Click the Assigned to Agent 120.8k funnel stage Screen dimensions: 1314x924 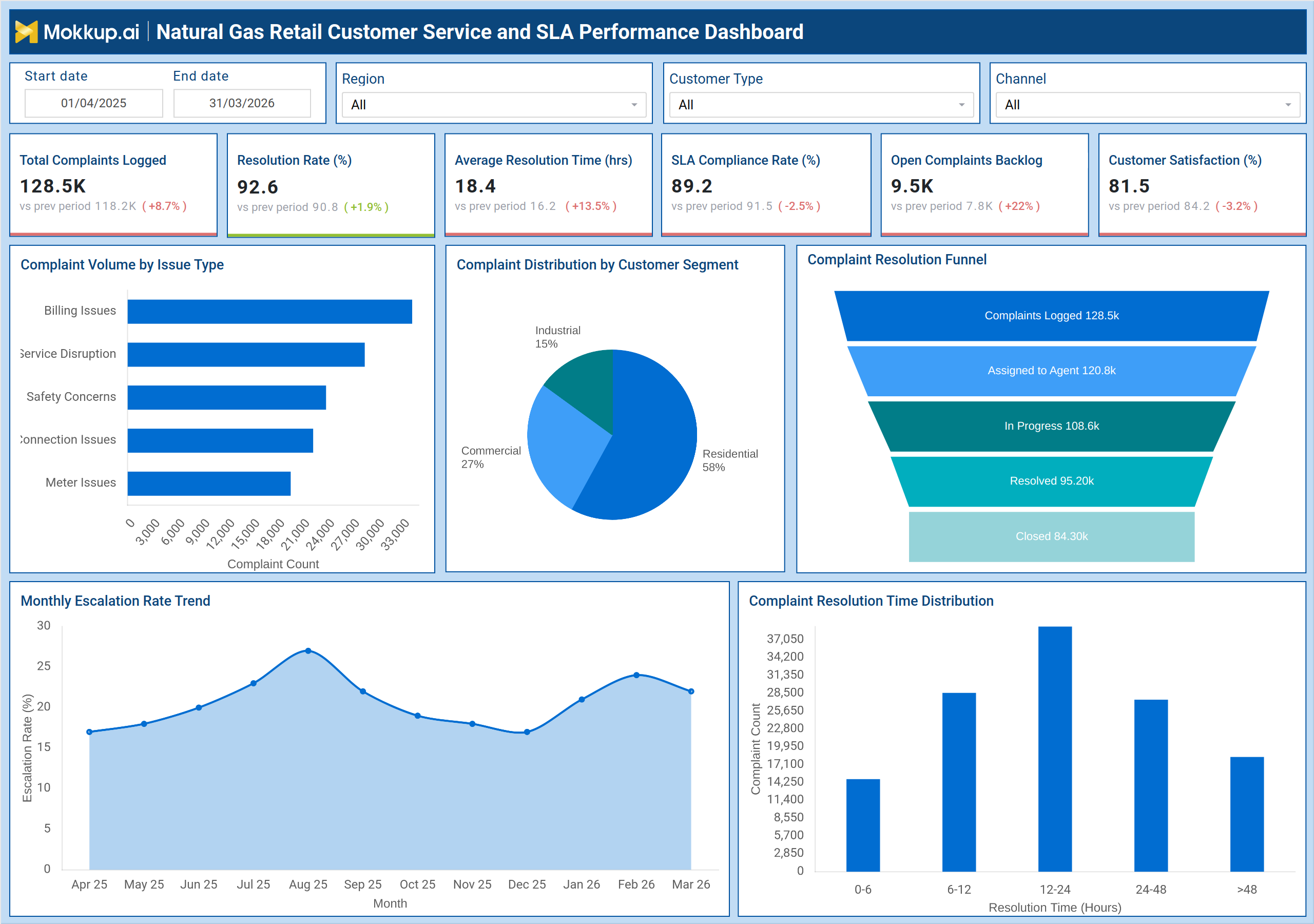(1051, 371)
